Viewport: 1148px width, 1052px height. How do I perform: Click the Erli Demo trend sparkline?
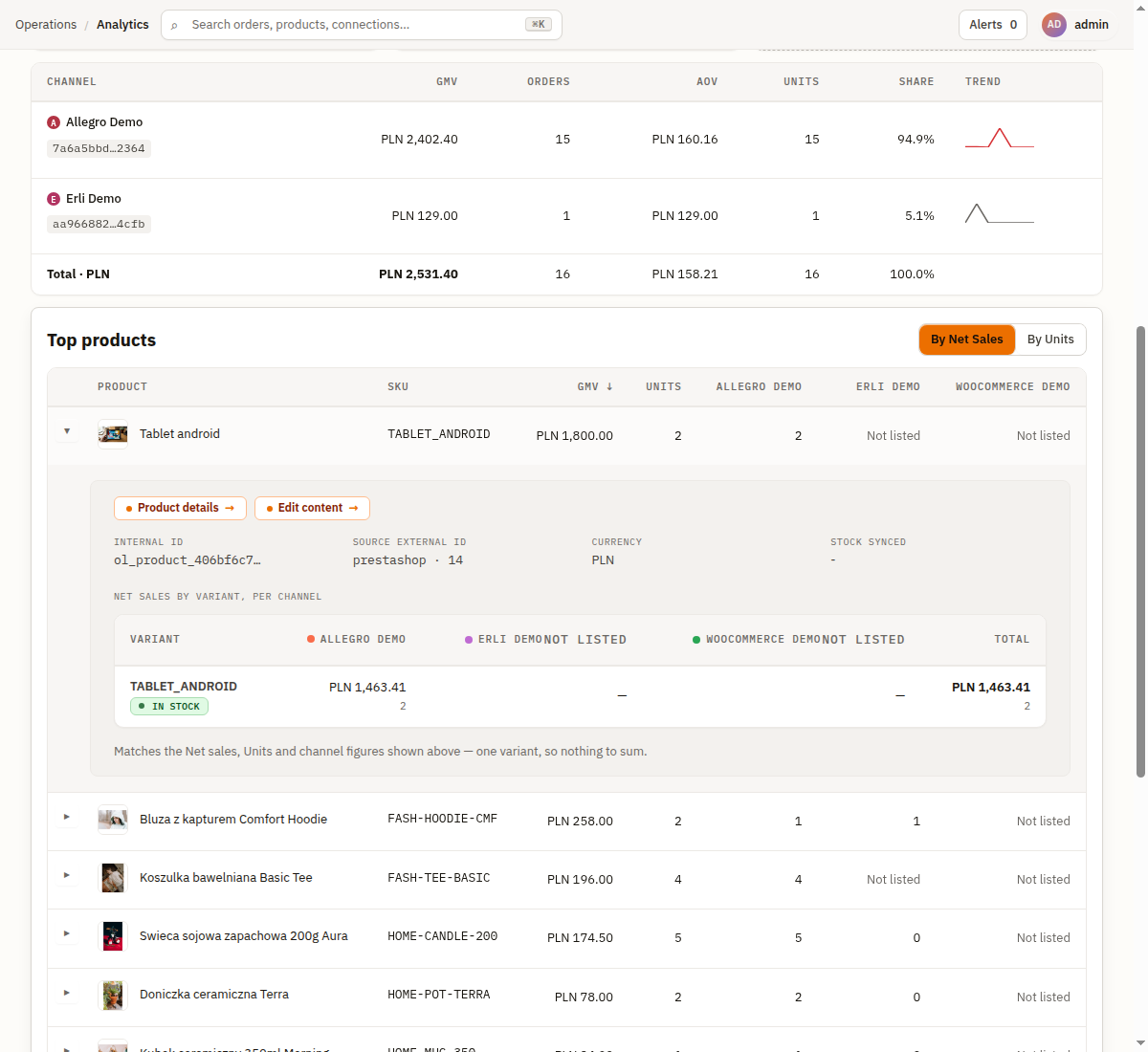click(1000, 213)
